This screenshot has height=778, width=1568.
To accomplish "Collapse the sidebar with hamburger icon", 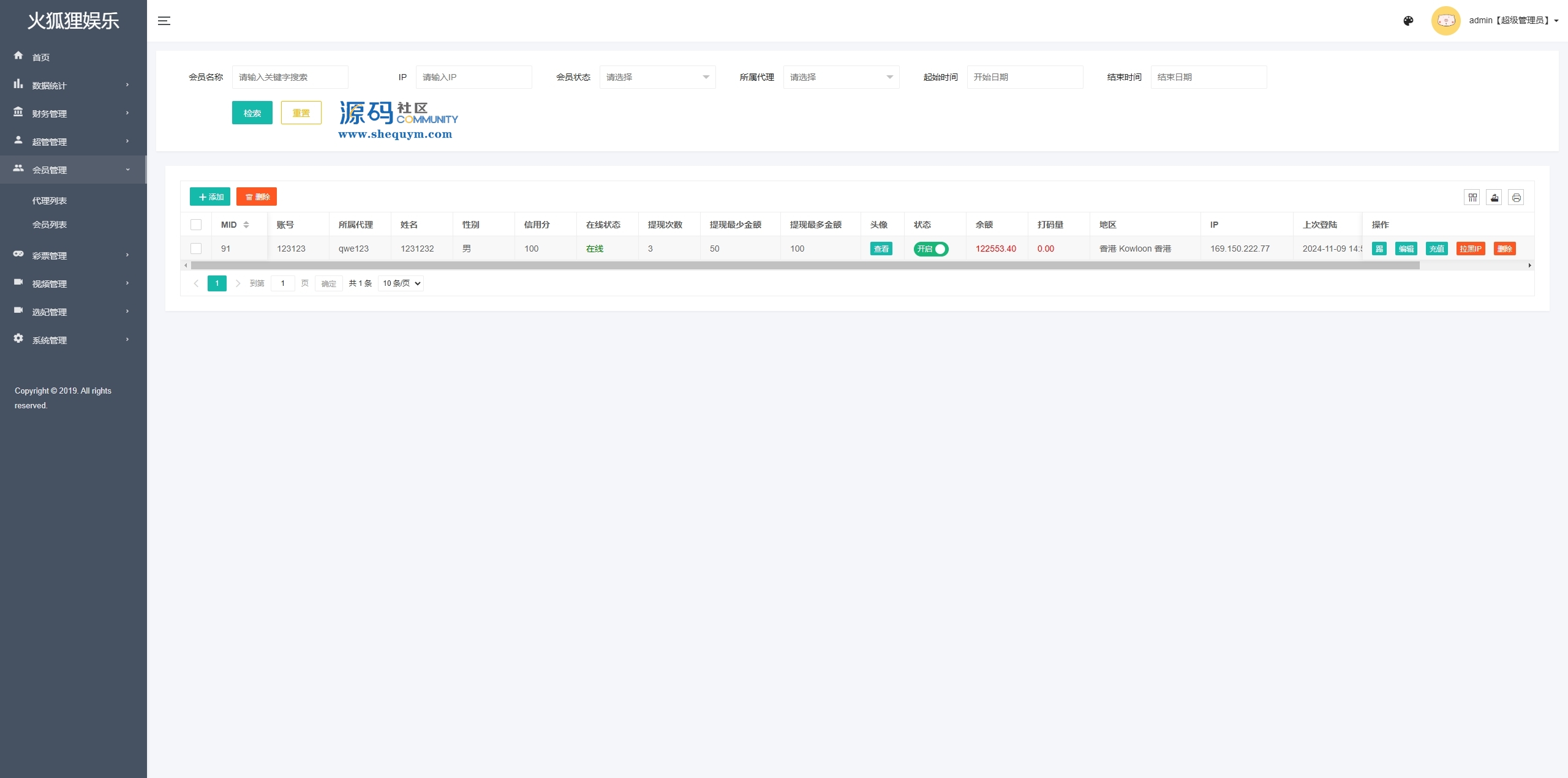I will [x=164, y=21].
